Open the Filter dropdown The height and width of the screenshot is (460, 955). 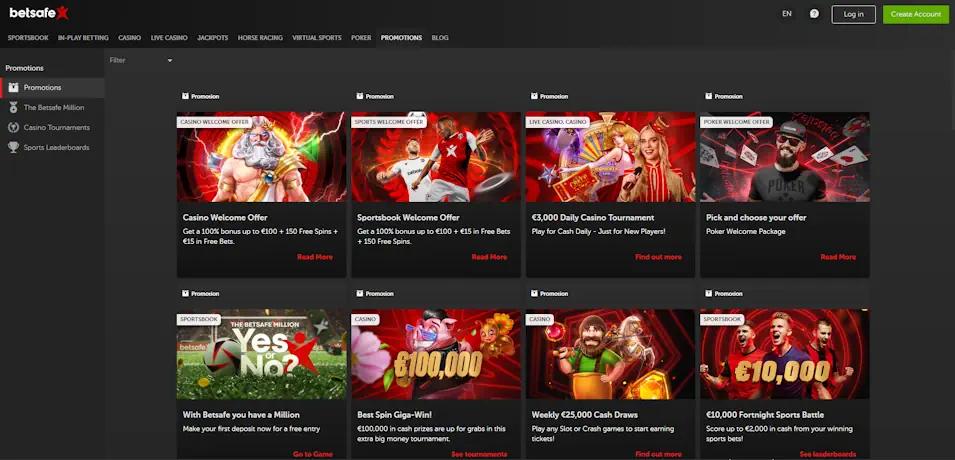(141, 60)
